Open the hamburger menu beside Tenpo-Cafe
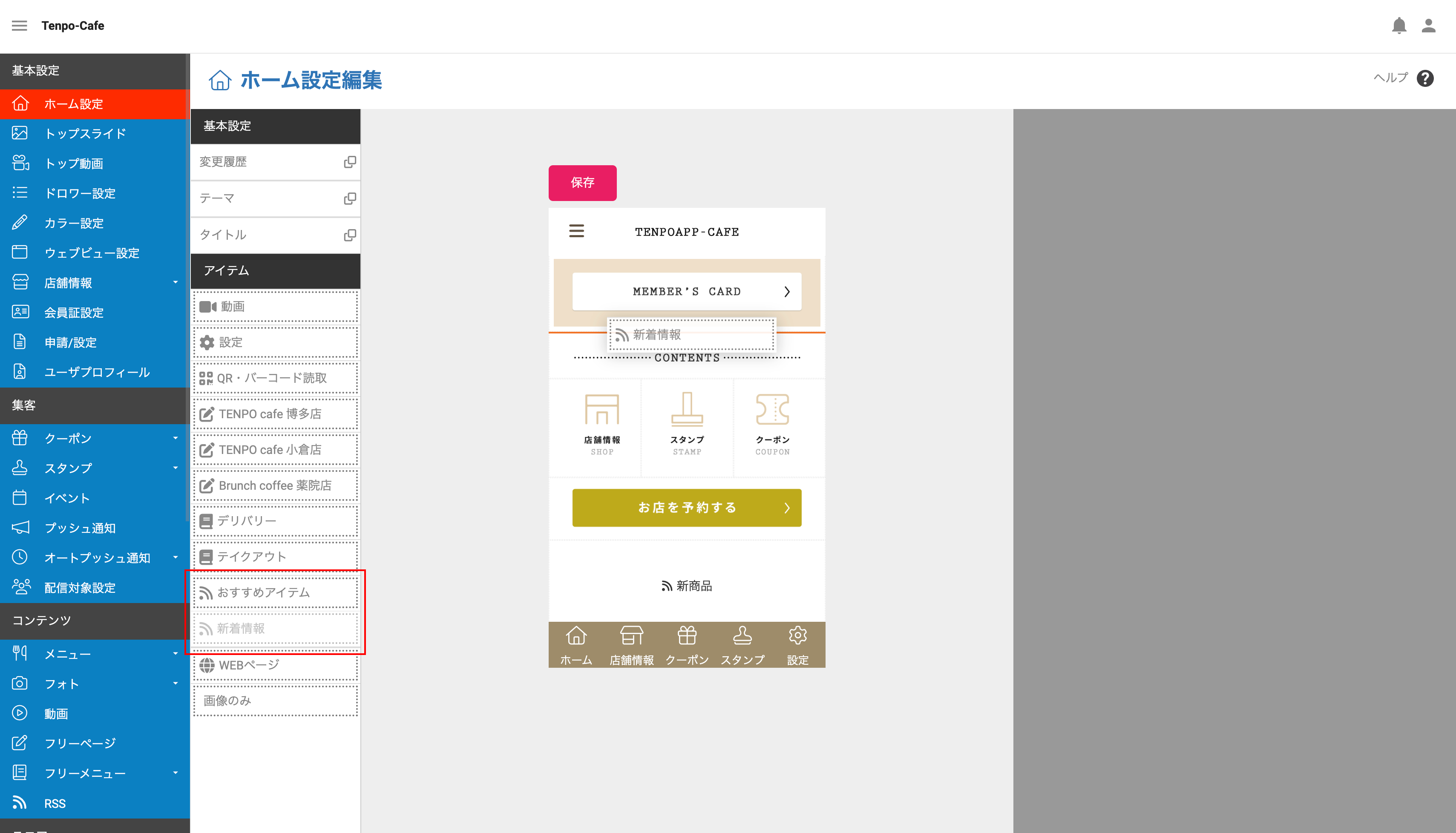This screenshot has height=833, width=1456. coord(20,26)
